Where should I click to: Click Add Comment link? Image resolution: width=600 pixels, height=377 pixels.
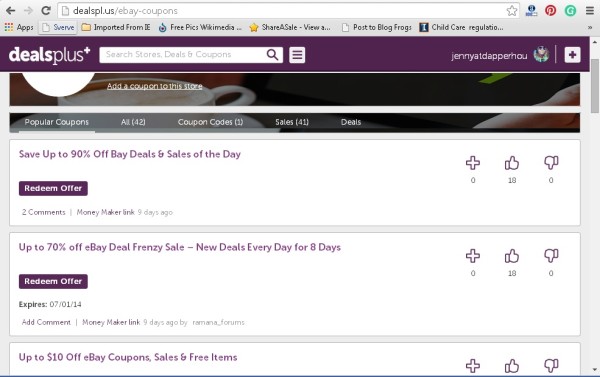pyautogui.click(x=46, y=322)
